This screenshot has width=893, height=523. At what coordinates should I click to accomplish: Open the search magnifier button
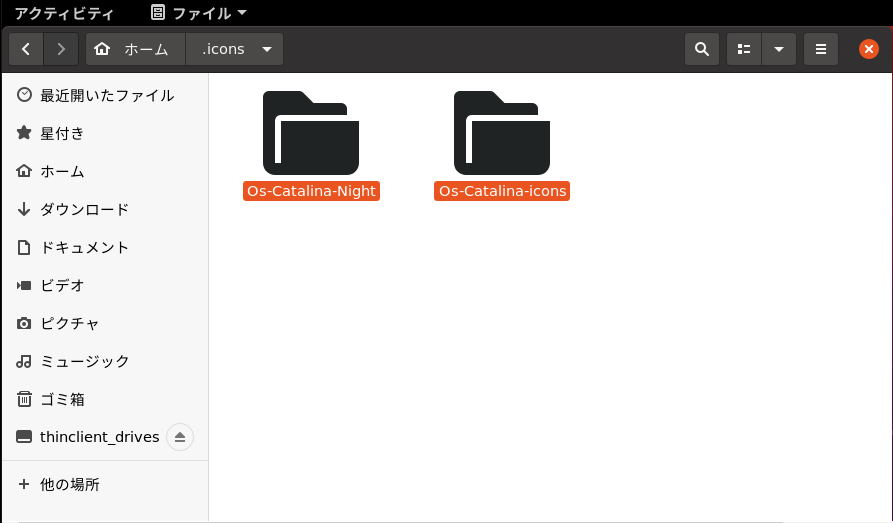702,49
